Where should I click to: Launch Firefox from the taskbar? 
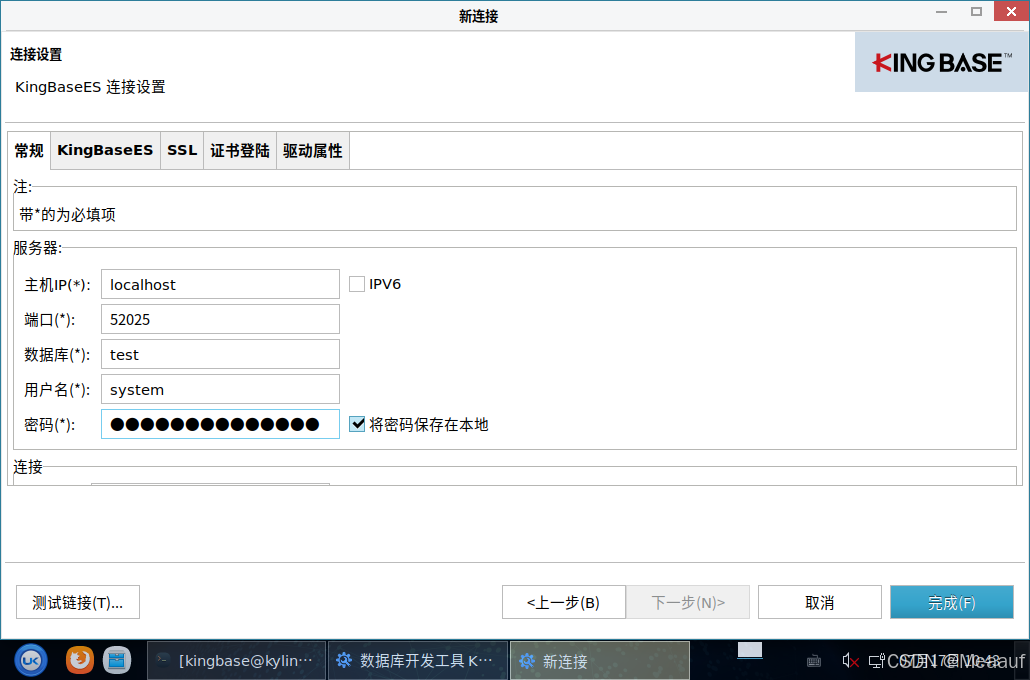click(x=79, y=660)
